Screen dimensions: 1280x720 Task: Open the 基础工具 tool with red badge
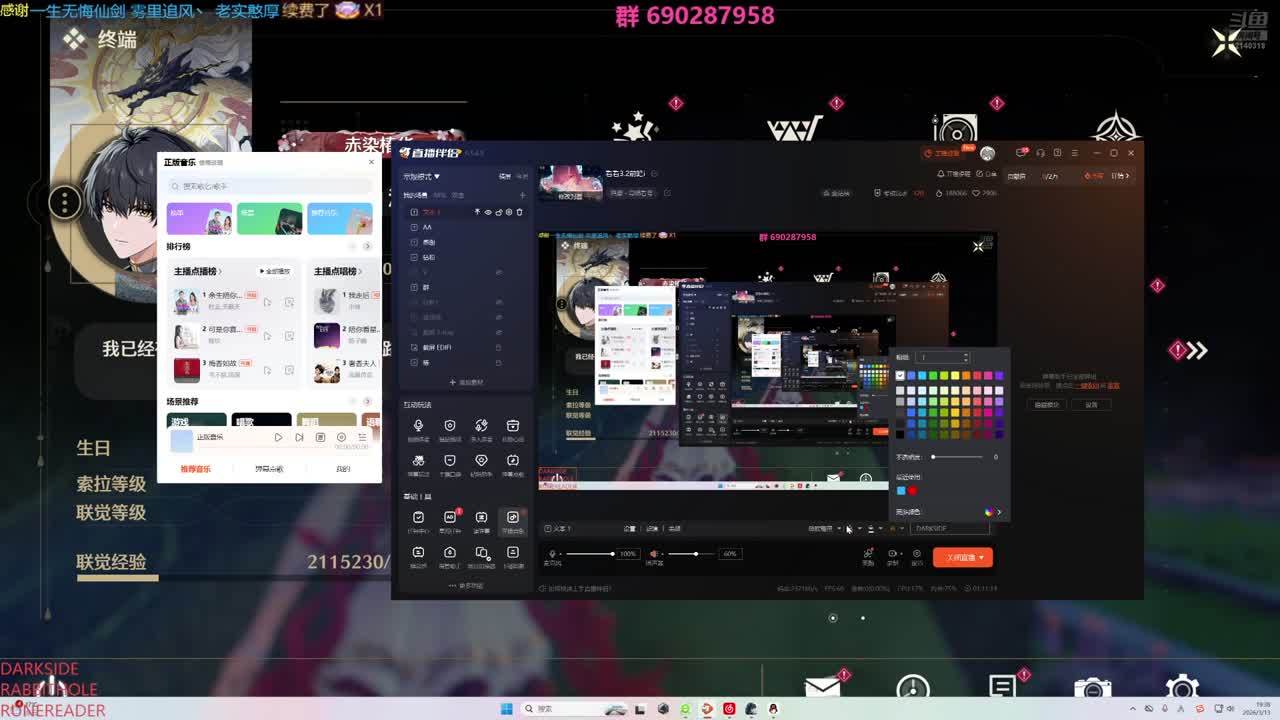(450, 520)
